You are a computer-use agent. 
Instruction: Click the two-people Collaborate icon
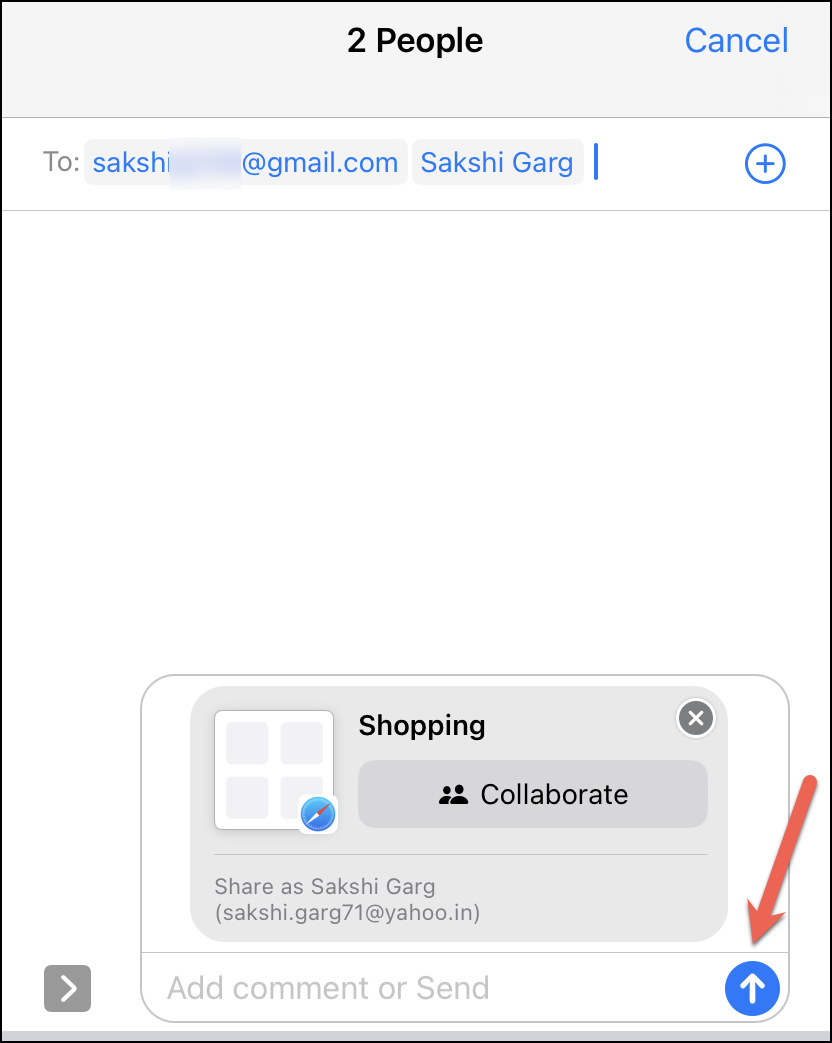click(454, 794)
